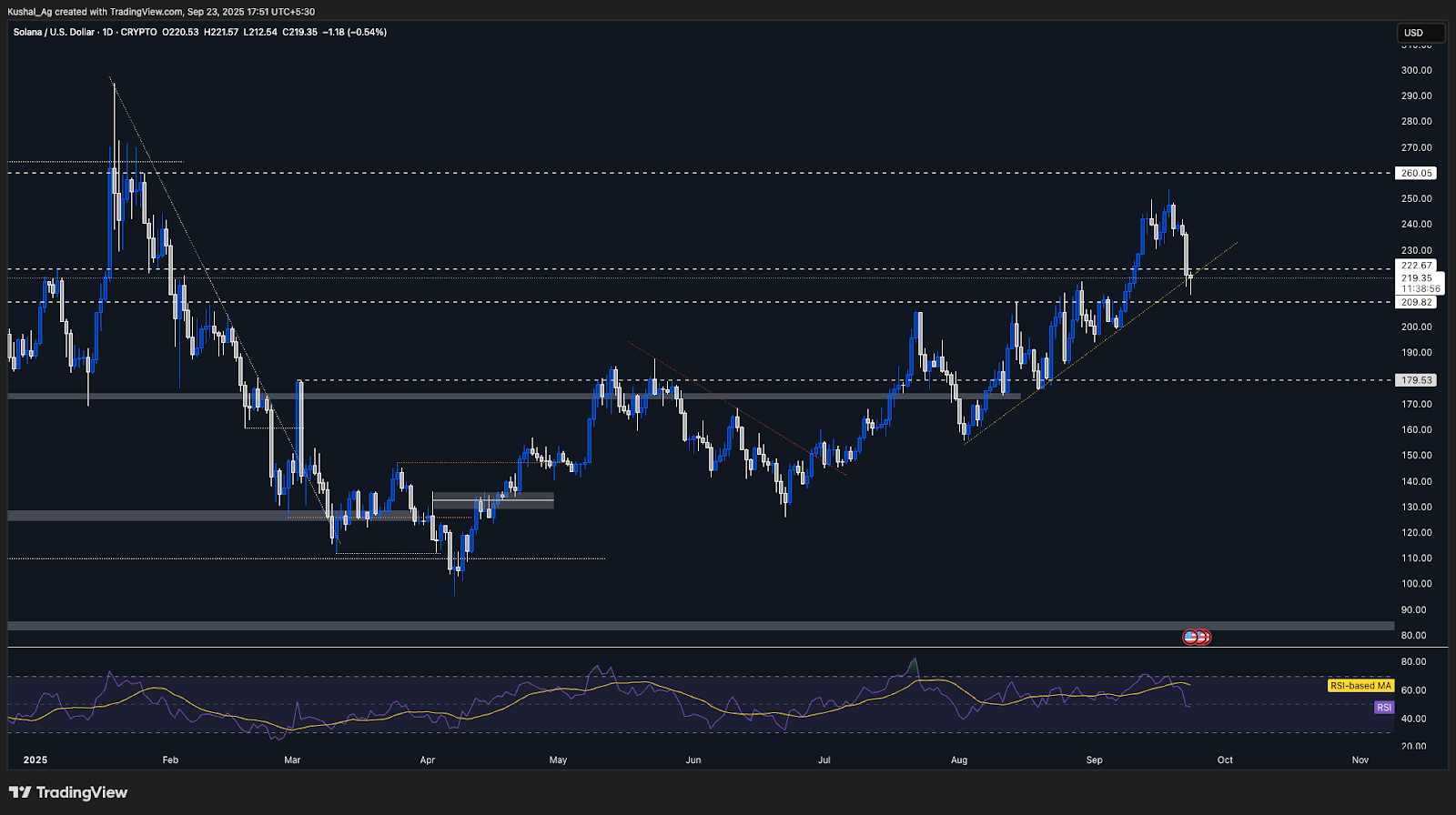Click the May label on the time axis
1456x815 pixels.
pyautogui.click(x=558, y=760)
